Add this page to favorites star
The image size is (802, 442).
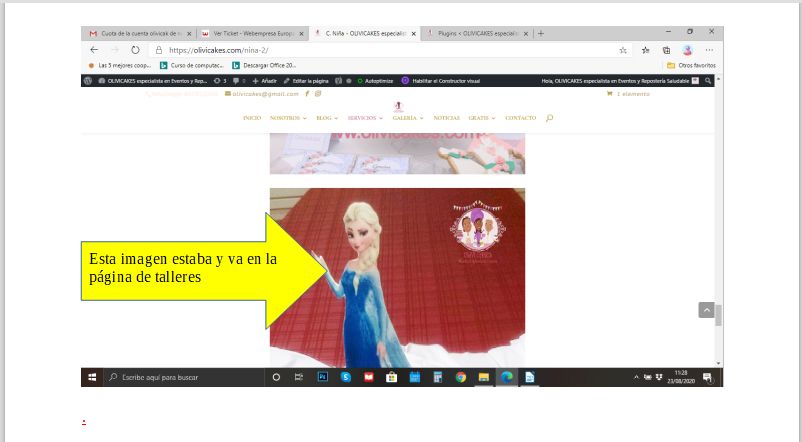tap(623, 50)
